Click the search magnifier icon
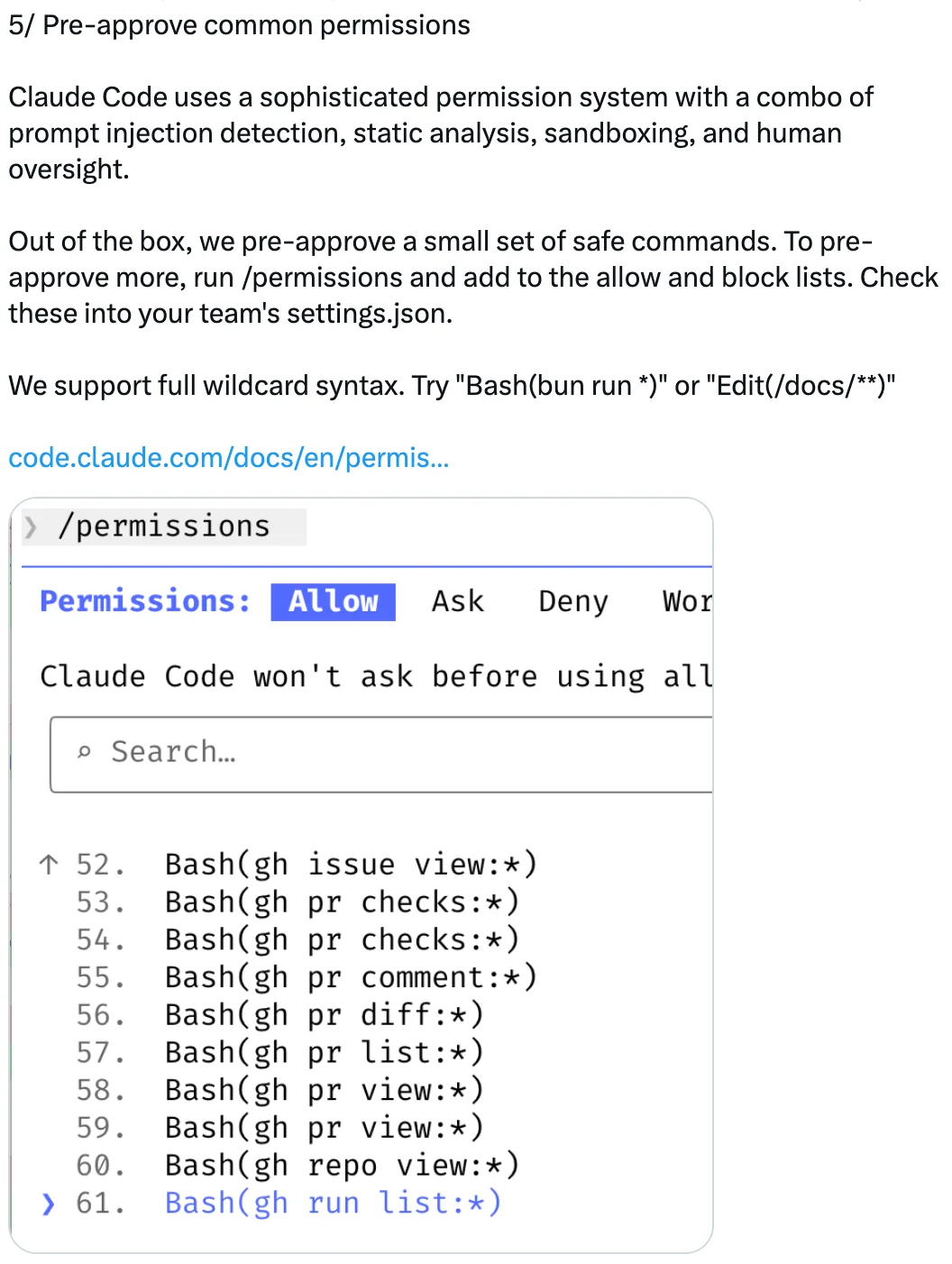 (x=85, y=751)
